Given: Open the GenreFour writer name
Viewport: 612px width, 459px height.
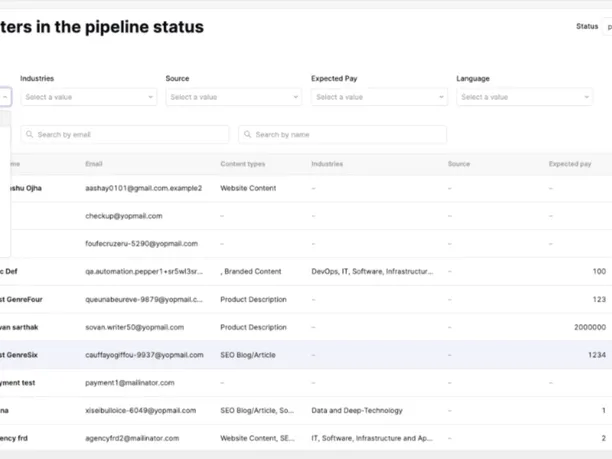Looking at the screenshot, I should pyautogui.click(x=21, y=299).
